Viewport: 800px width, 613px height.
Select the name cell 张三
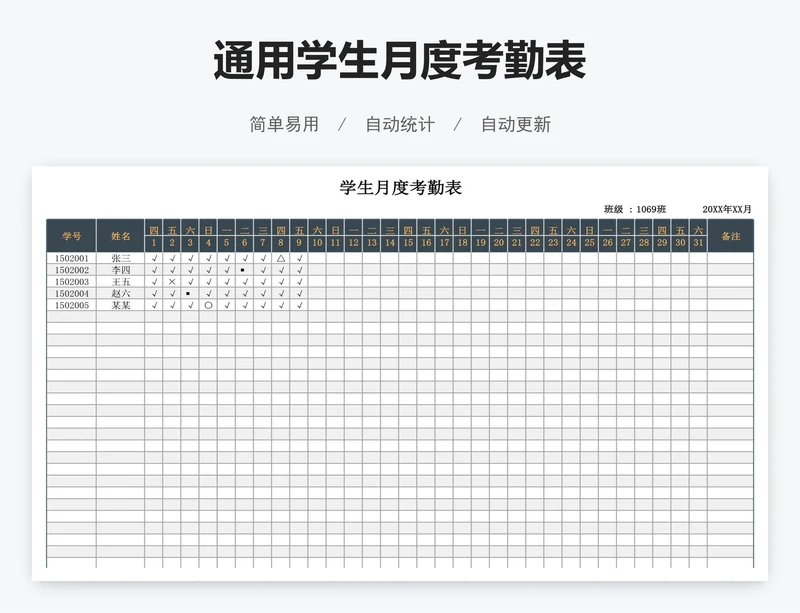tap(120, 258)
